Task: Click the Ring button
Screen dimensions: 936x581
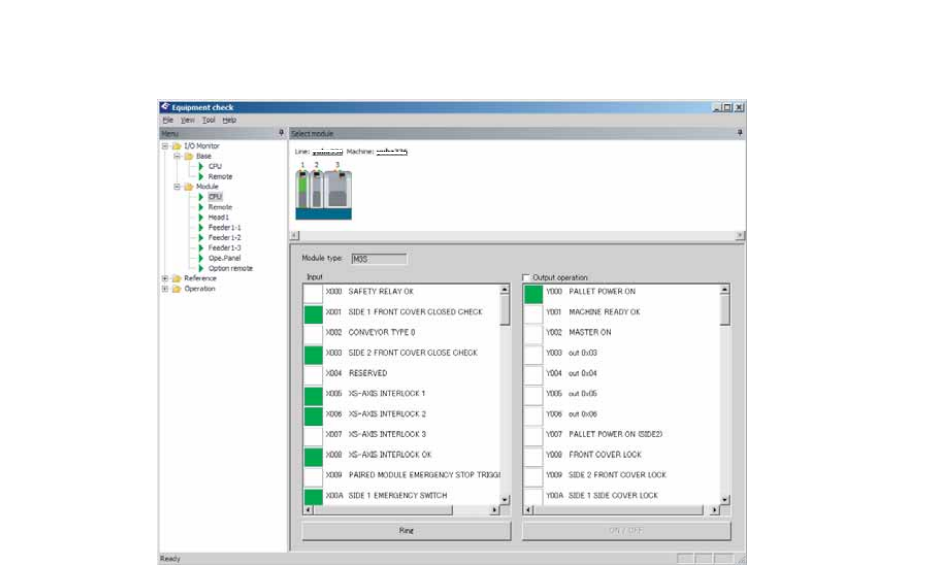Action: 406,530
